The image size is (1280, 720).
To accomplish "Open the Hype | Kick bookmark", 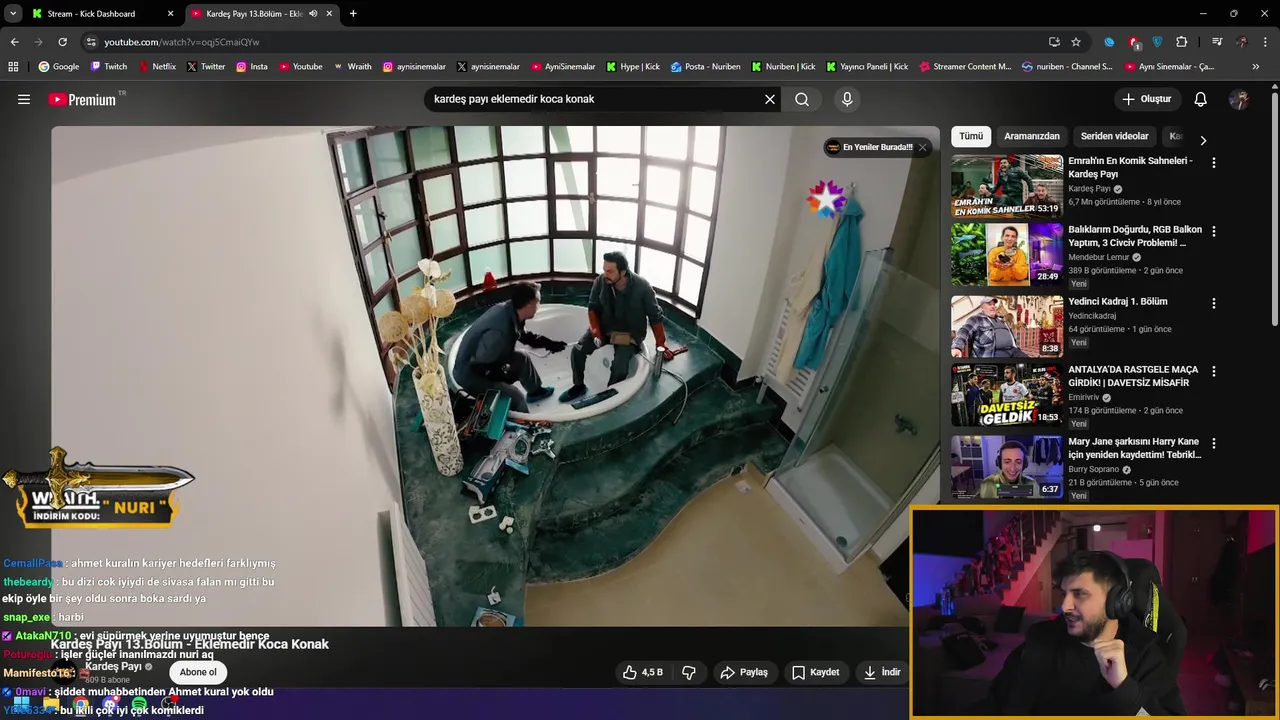I will click(x=633, y=67).
